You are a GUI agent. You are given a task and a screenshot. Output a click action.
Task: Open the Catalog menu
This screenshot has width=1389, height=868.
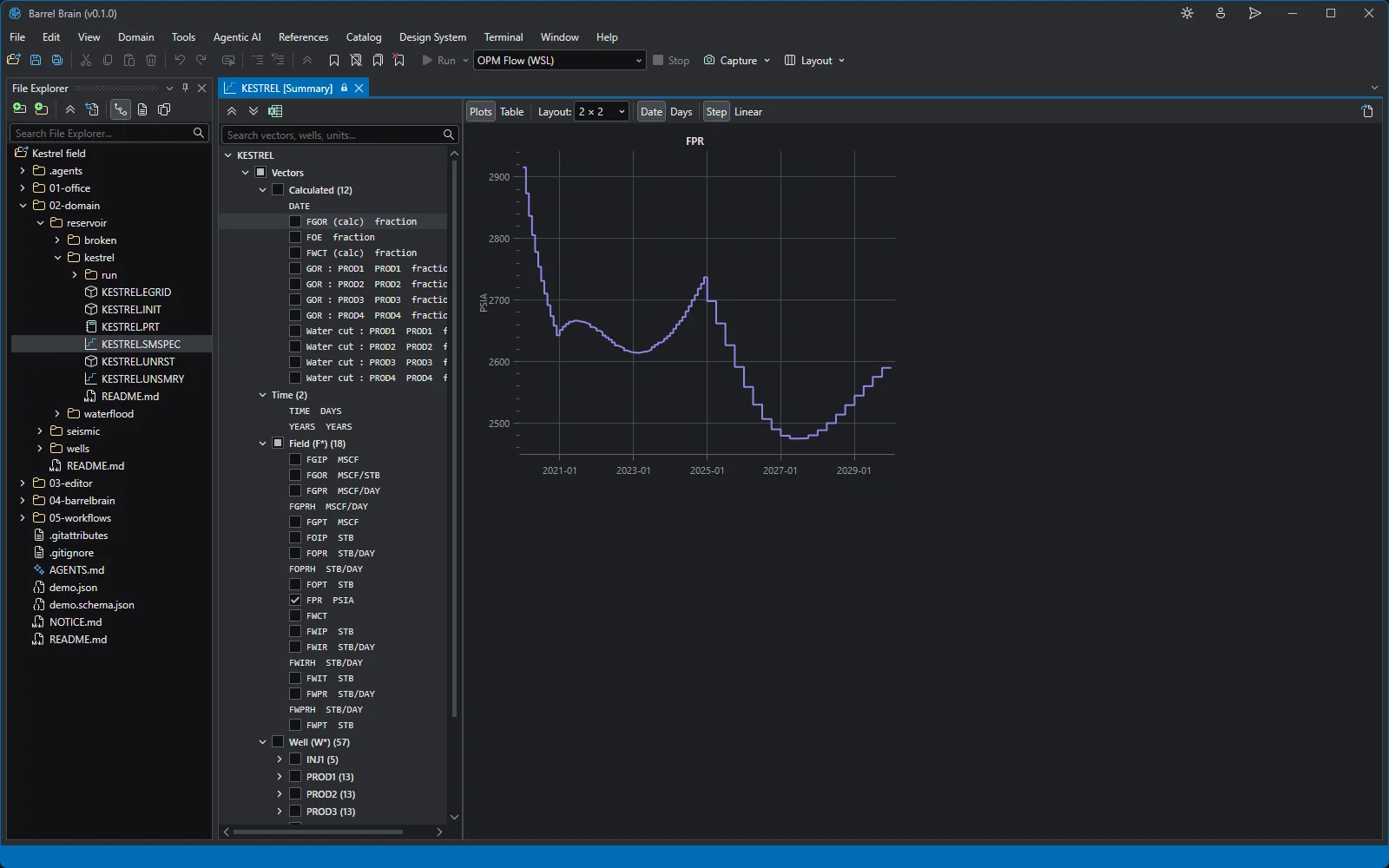[364, 37]
